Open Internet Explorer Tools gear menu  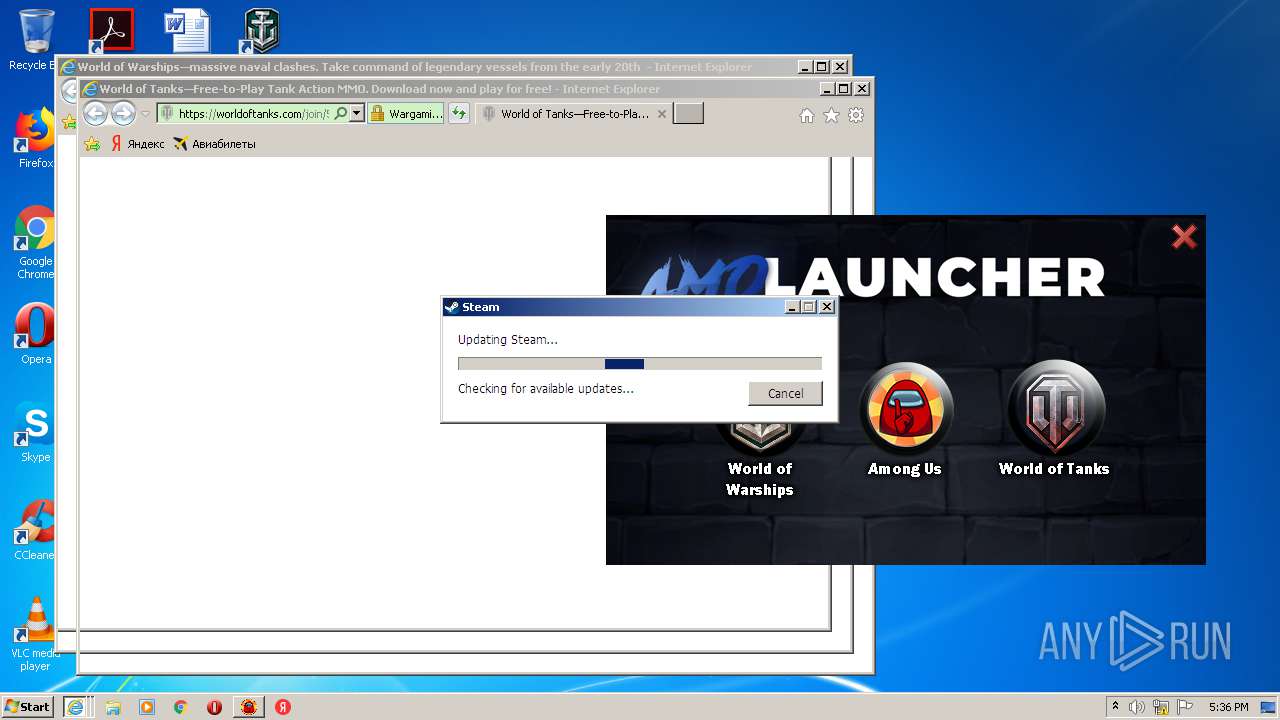point(856,116)
